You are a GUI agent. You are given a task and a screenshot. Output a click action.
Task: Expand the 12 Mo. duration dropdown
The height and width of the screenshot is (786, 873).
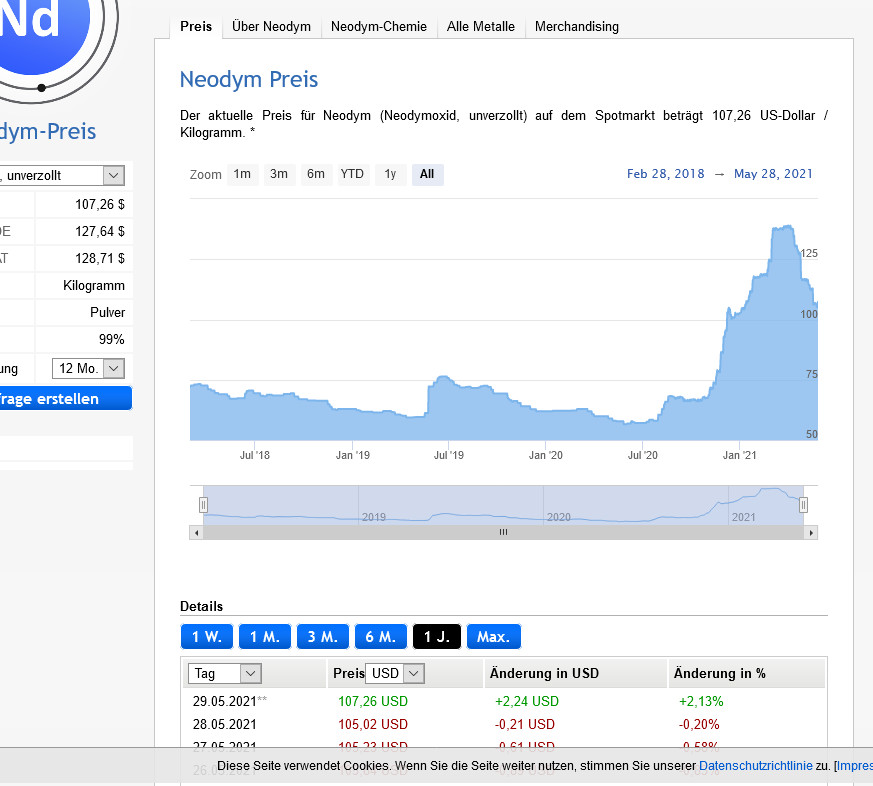[88, 368]
